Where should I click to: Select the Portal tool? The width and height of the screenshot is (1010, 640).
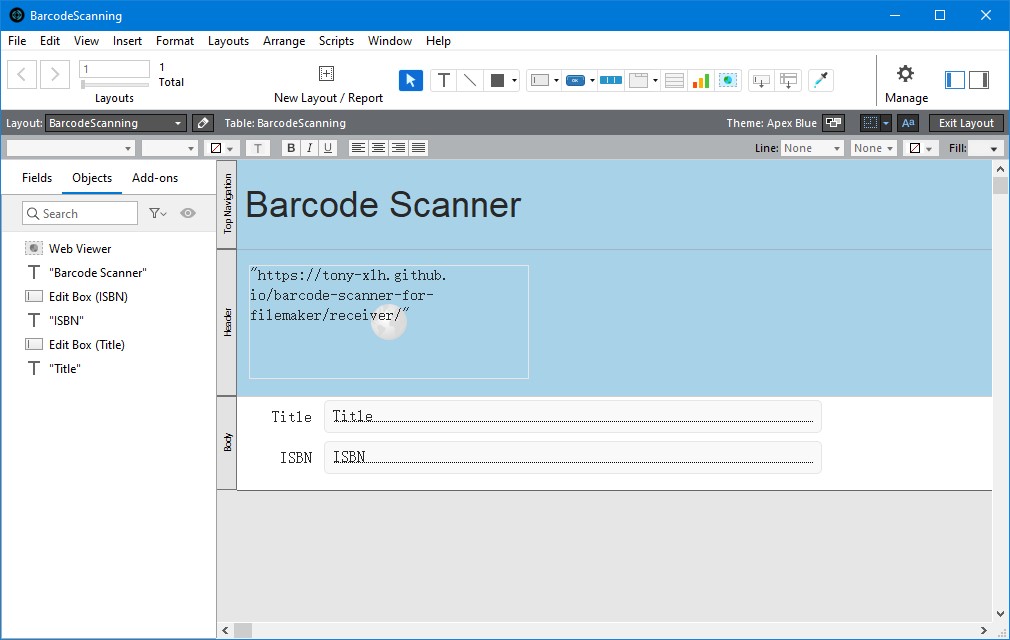[x=674, y=81]
